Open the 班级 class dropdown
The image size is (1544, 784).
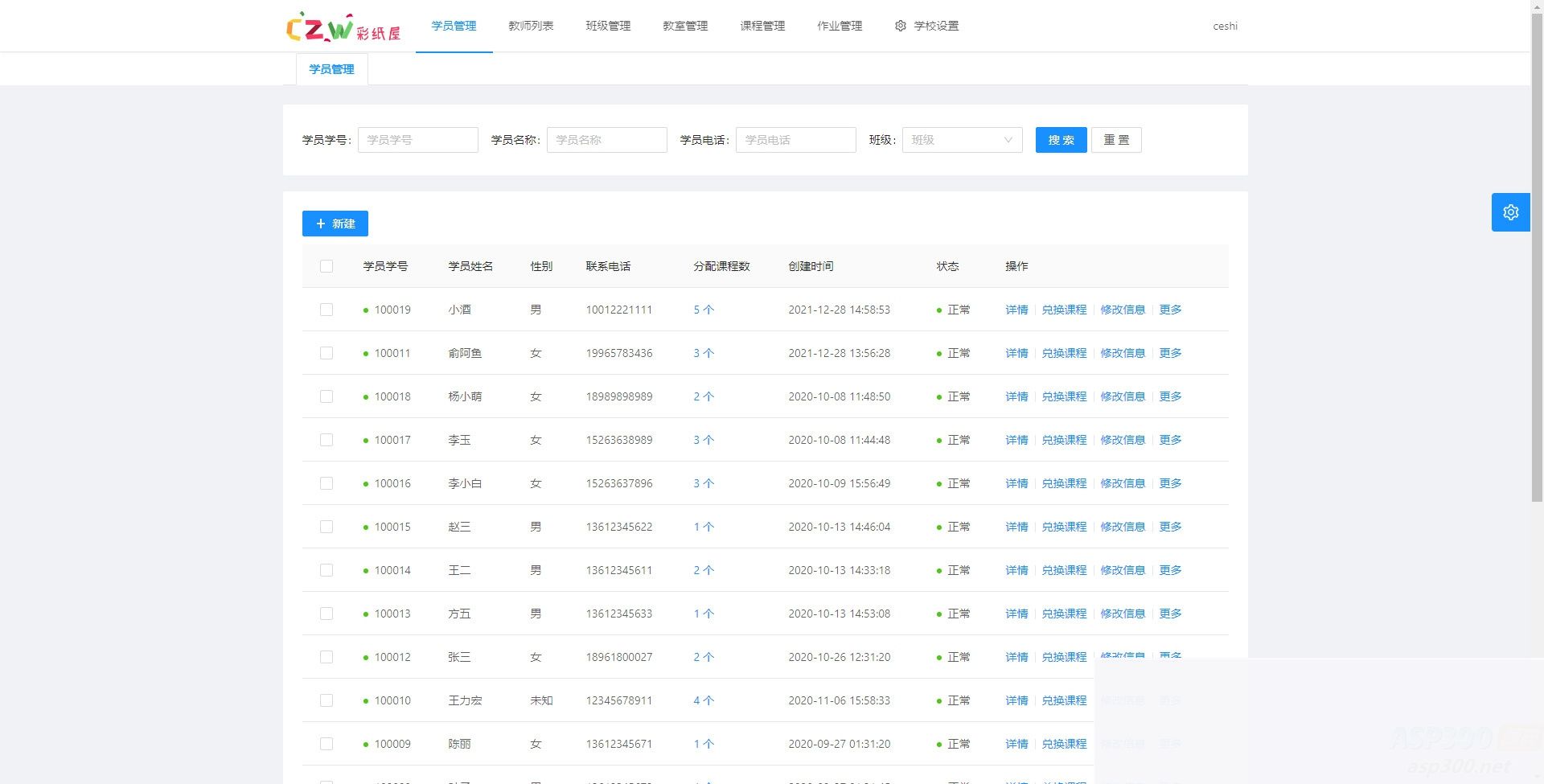(x=962, y=139)
